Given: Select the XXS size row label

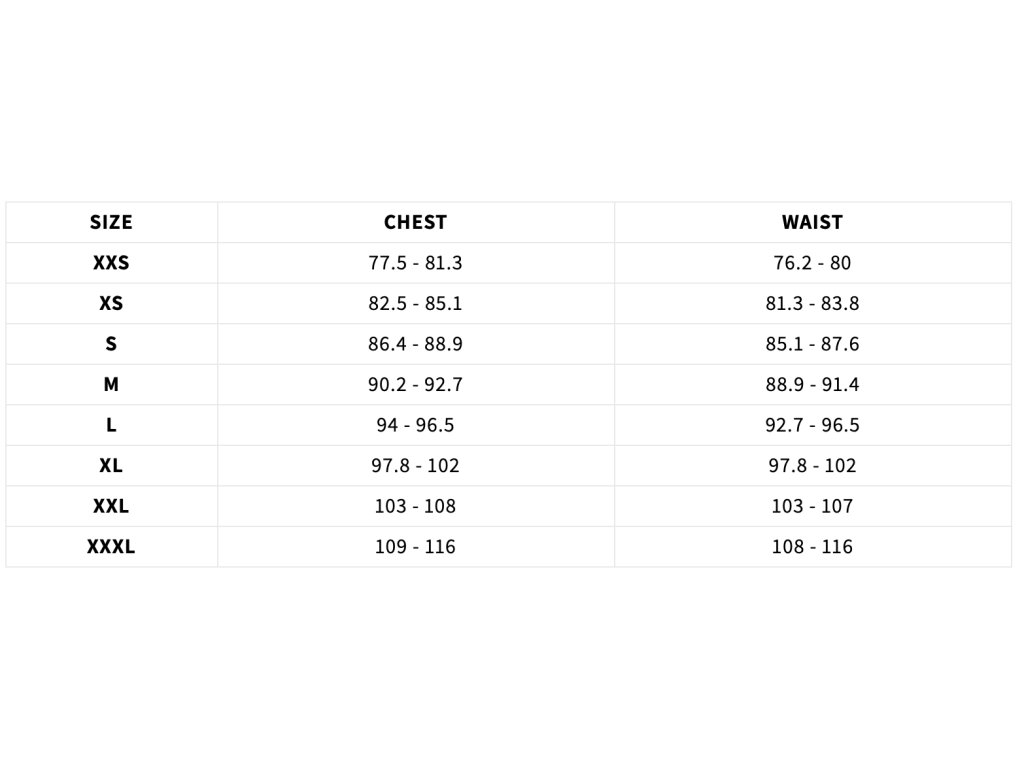Looking at the screenshot, I should tap(111, 263).
